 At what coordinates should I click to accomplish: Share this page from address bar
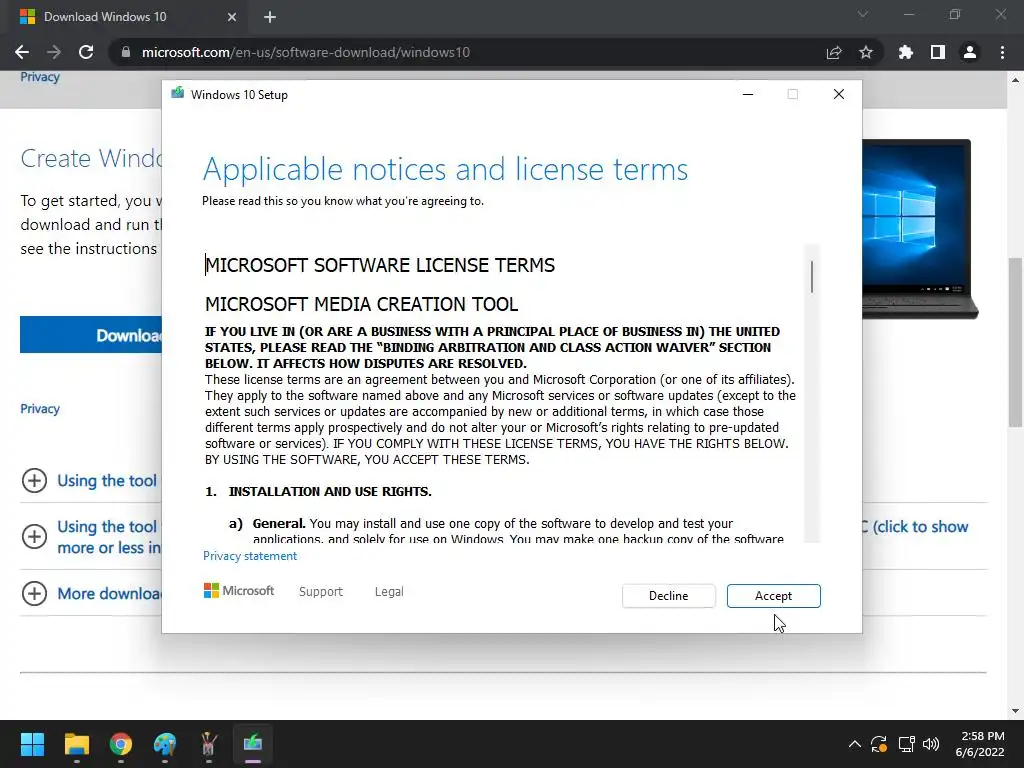pos(834,52)
